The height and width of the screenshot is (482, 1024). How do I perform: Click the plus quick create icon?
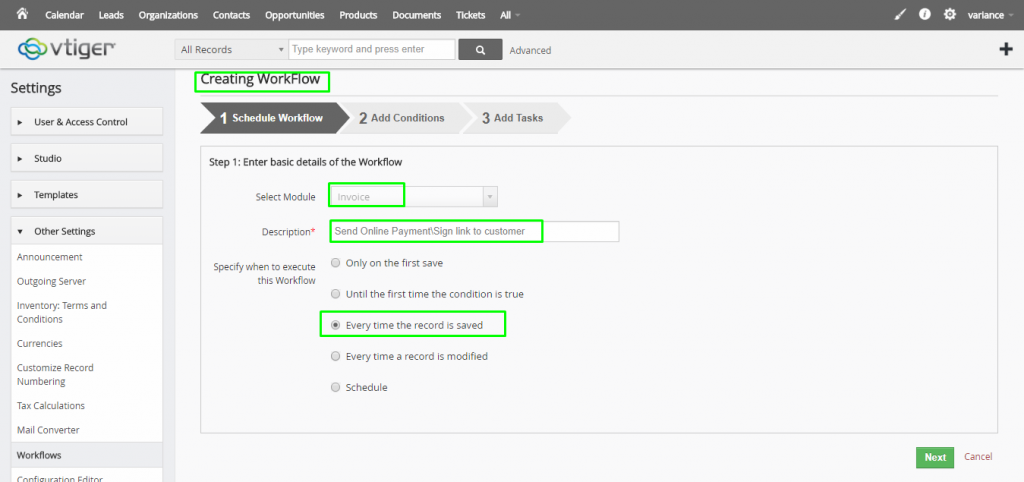point(1006,50)
